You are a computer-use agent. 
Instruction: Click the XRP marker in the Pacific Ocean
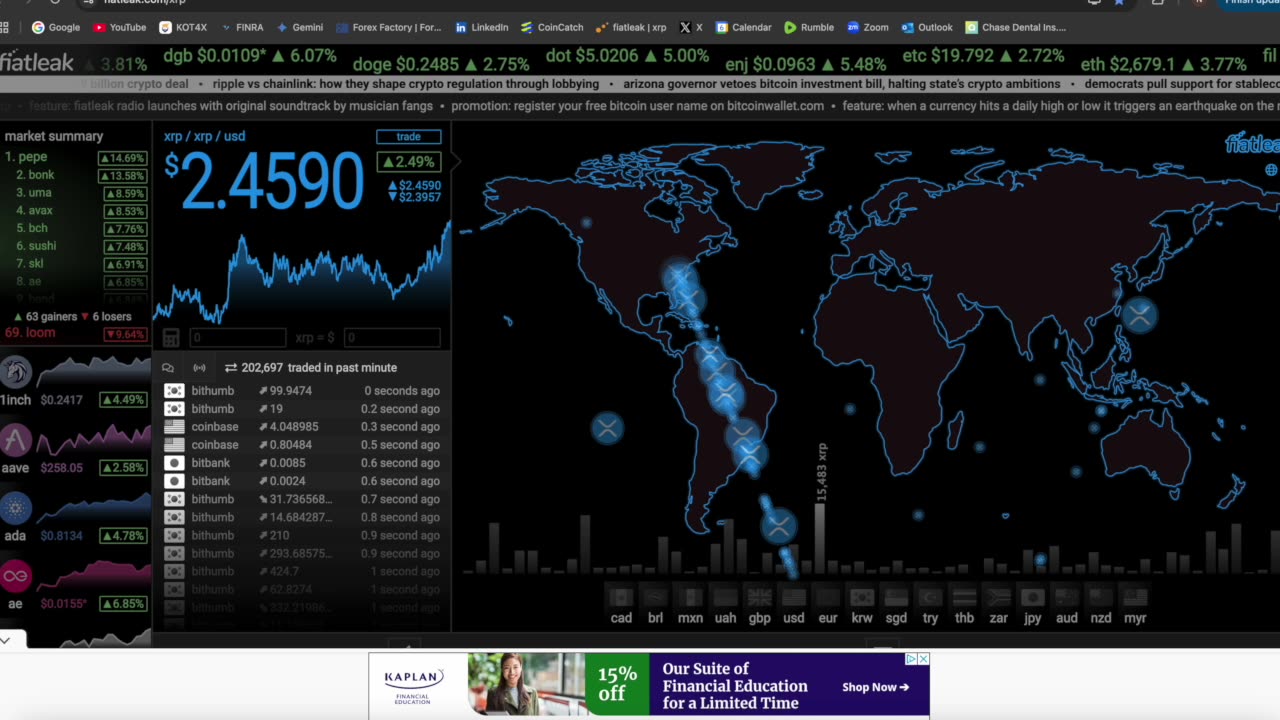607,429
